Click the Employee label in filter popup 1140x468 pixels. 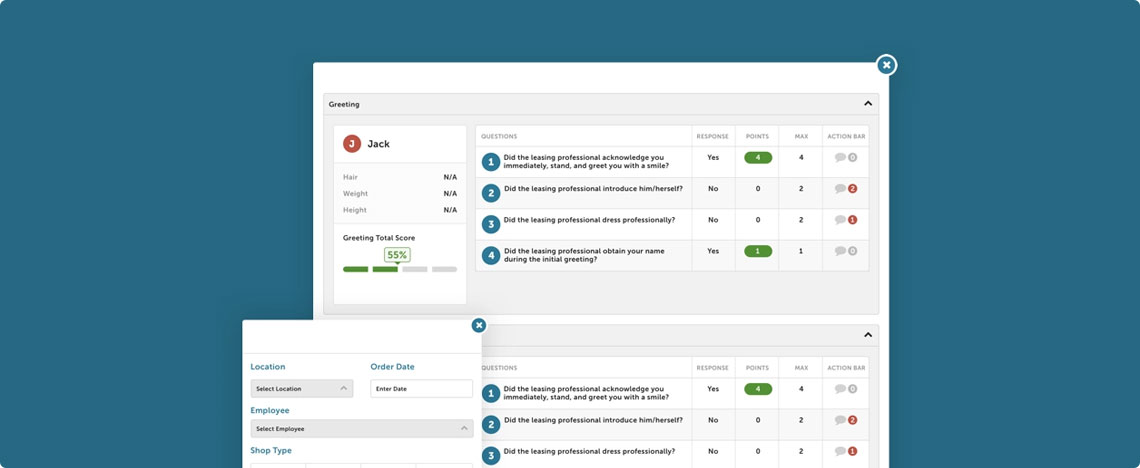click(270, 411)
